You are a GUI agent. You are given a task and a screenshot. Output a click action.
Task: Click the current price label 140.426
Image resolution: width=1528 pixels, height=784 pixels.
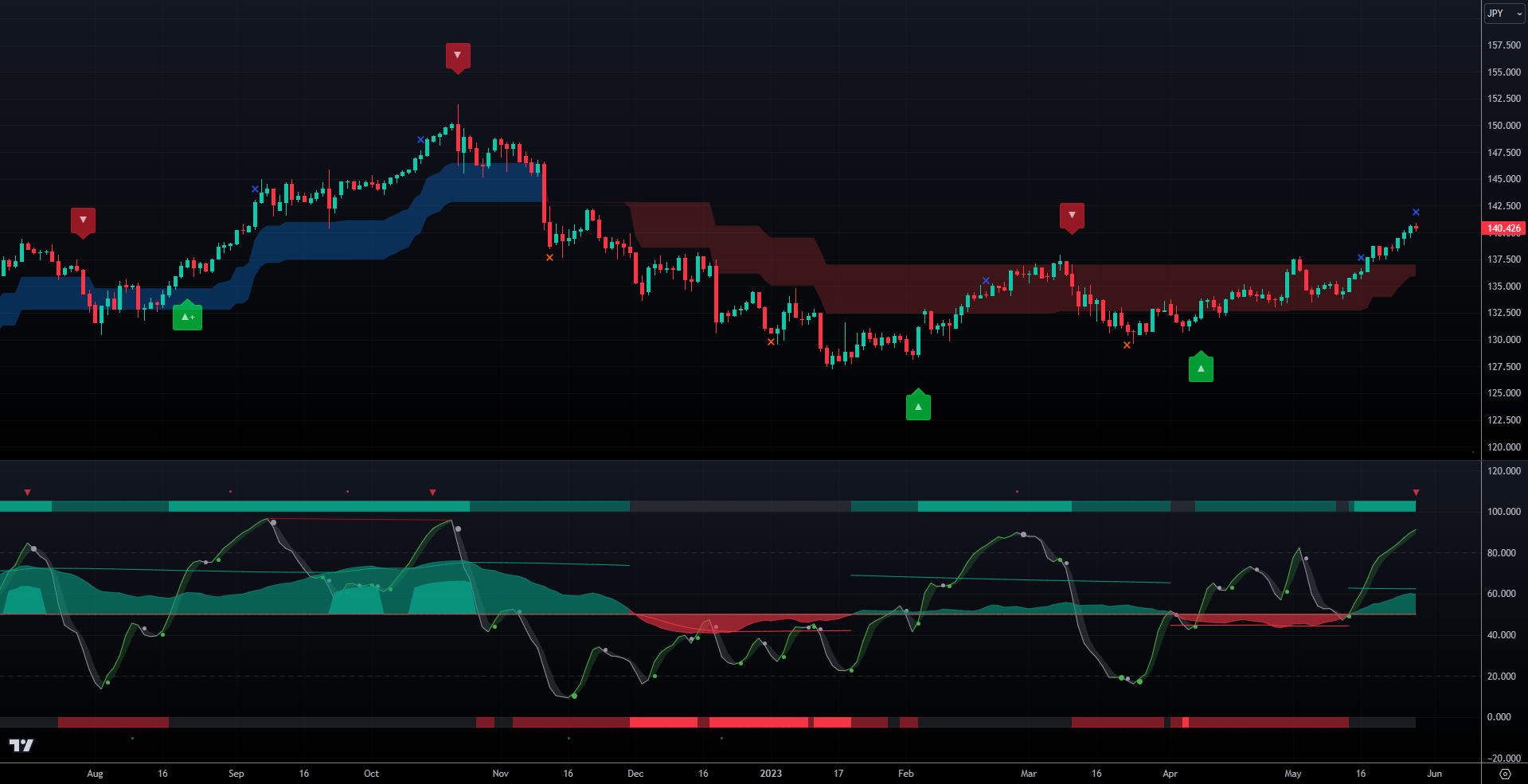[1503, 228]
